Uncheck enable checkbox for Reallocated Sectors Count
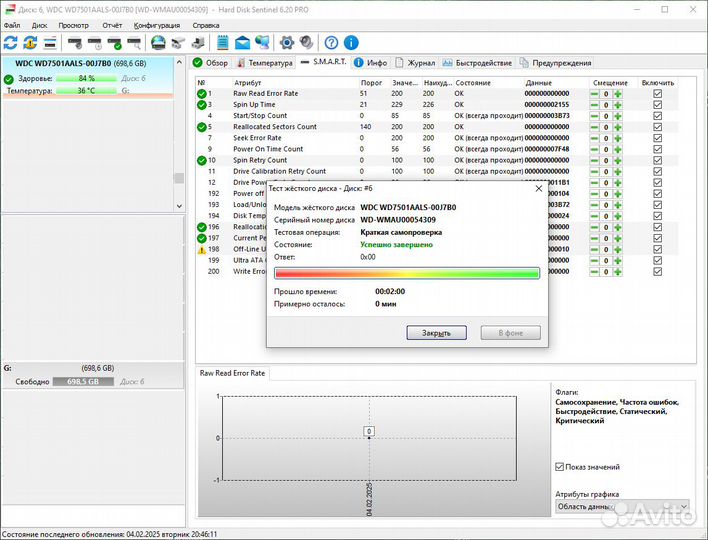This screenshot has width=708, height=540. [657, 127]
